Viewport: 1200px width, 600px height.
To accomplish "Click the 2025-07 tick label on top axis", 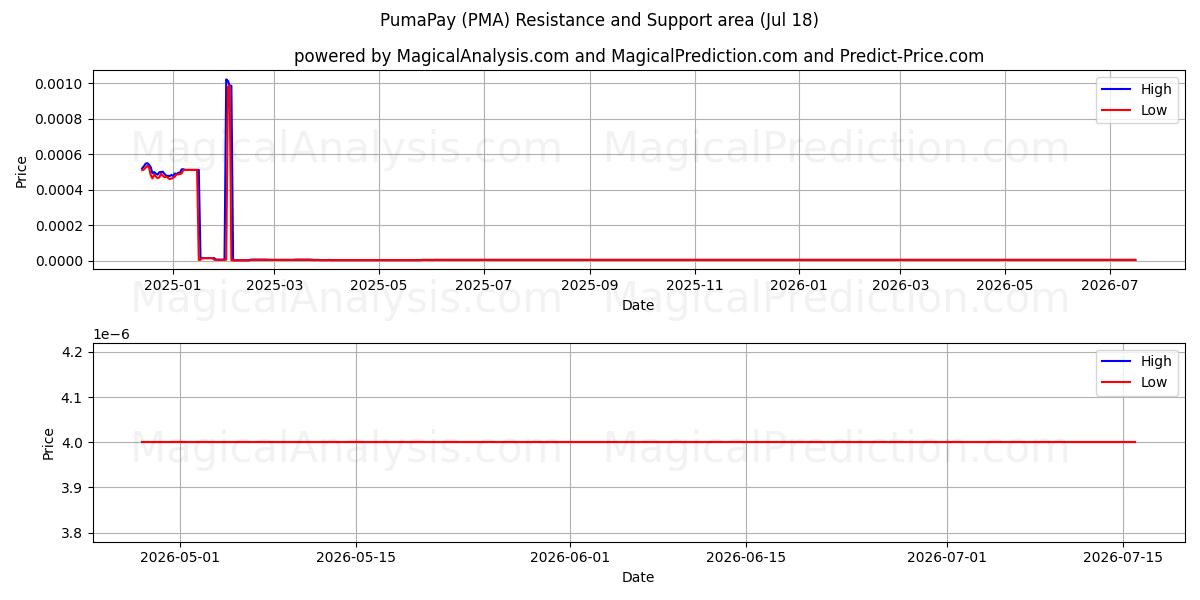I will 484,285.
